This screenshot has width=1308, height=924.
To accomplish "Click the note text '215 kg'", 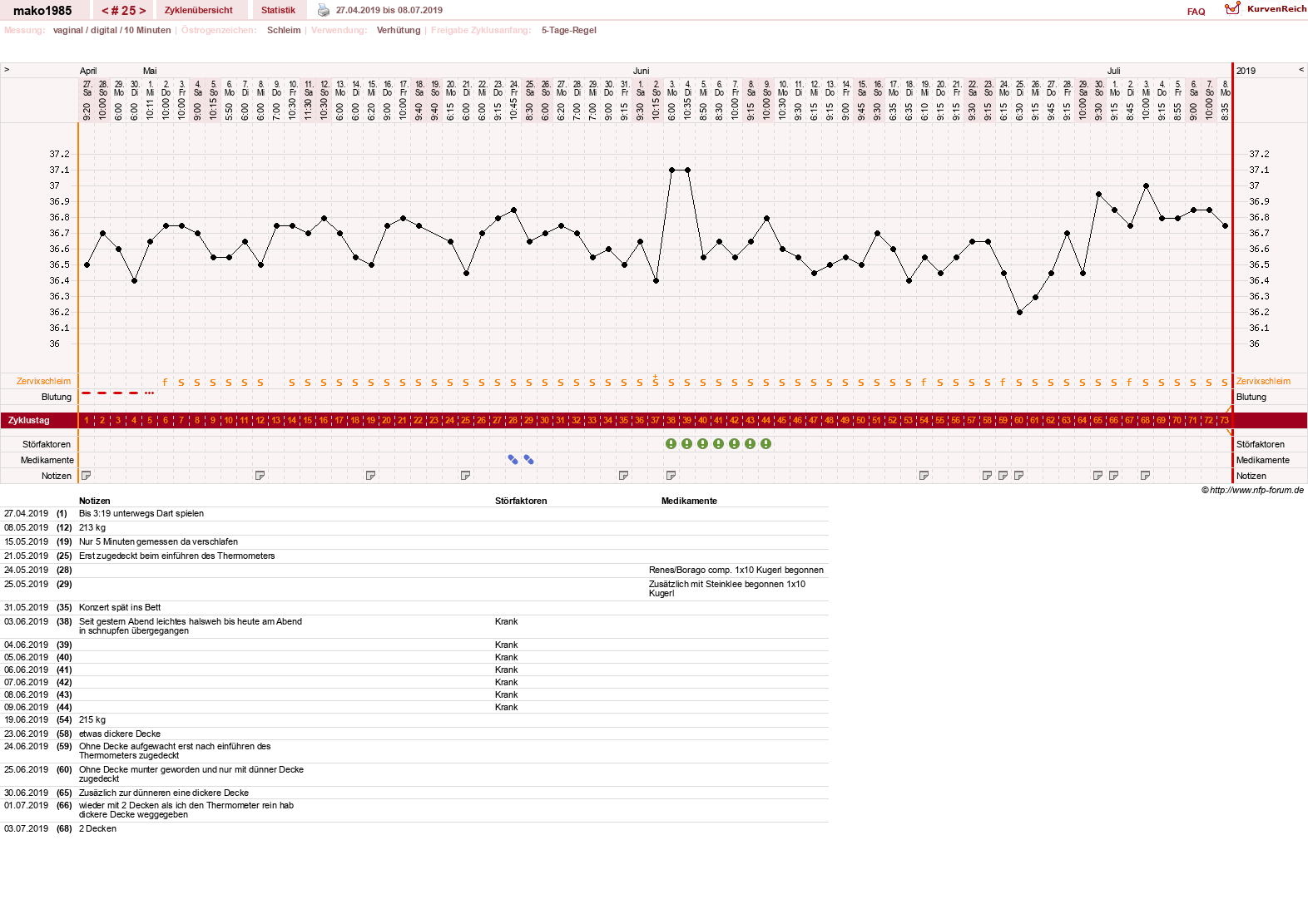I will coord(92,719).
